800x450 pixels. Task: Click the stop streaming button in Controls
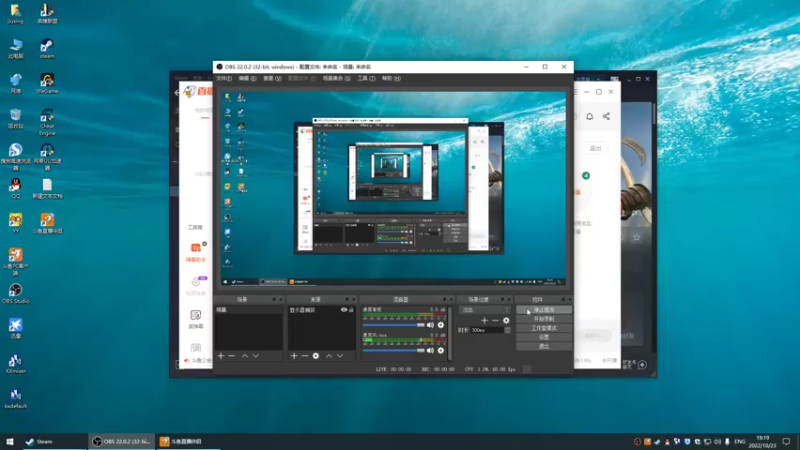(544, 310)
